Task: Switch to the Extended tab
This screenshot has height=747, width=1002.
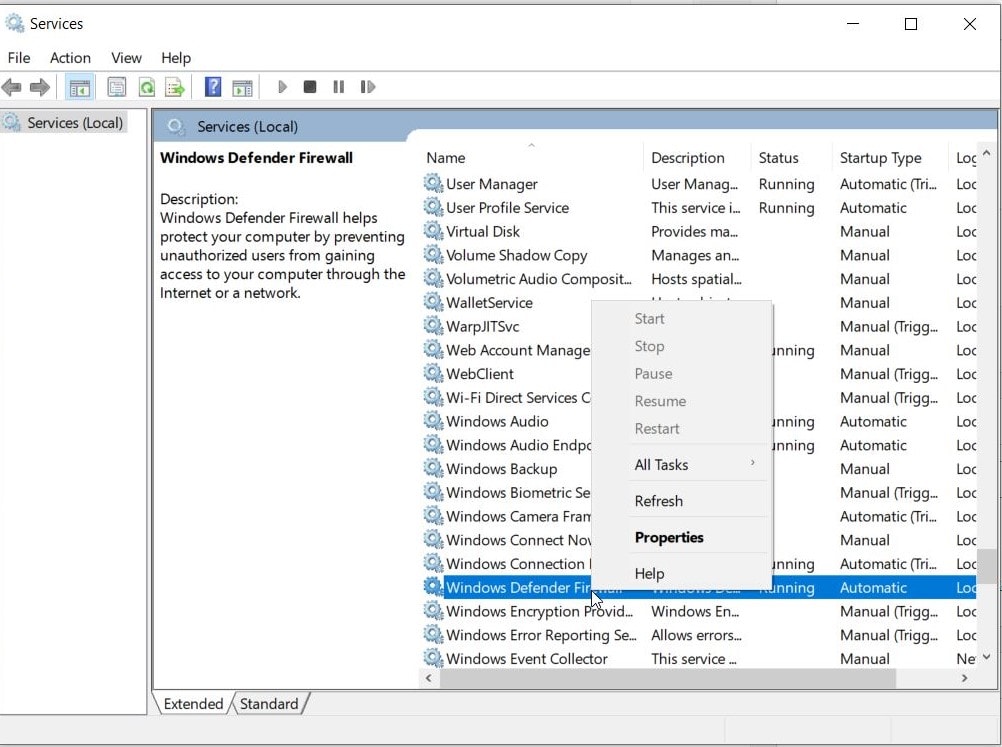Action: pyautogui.click(x=193, y=704)
